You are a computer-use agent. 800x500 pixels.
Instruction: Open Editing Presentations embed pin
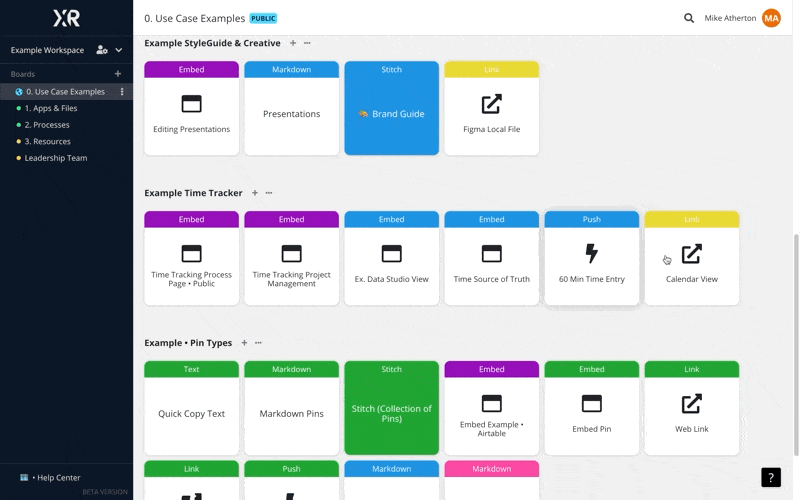point(191,108)
